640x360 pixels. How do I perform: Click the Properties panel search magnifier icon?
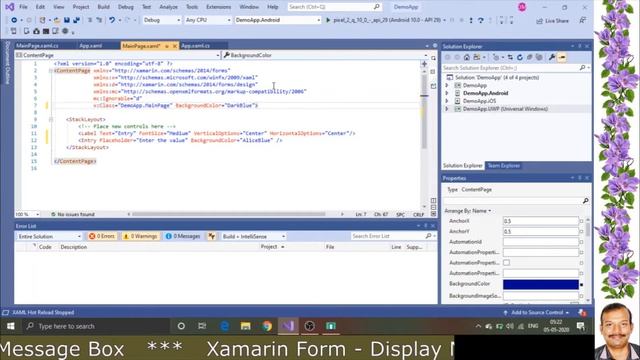coord(585,201)
